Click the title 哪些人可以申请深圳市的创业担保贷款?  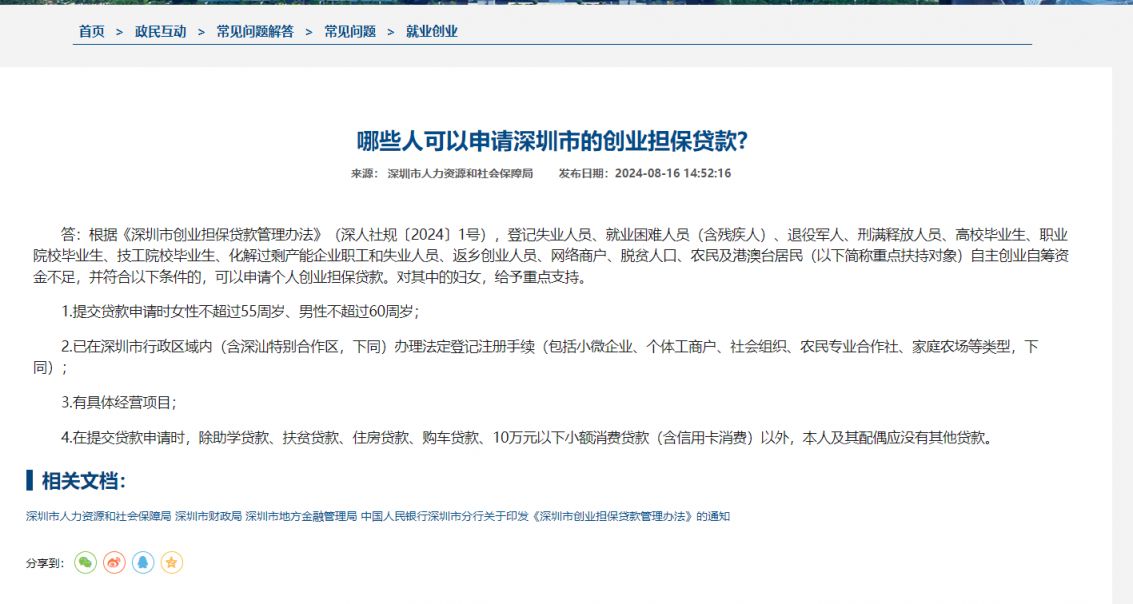[x=552, y=141]
